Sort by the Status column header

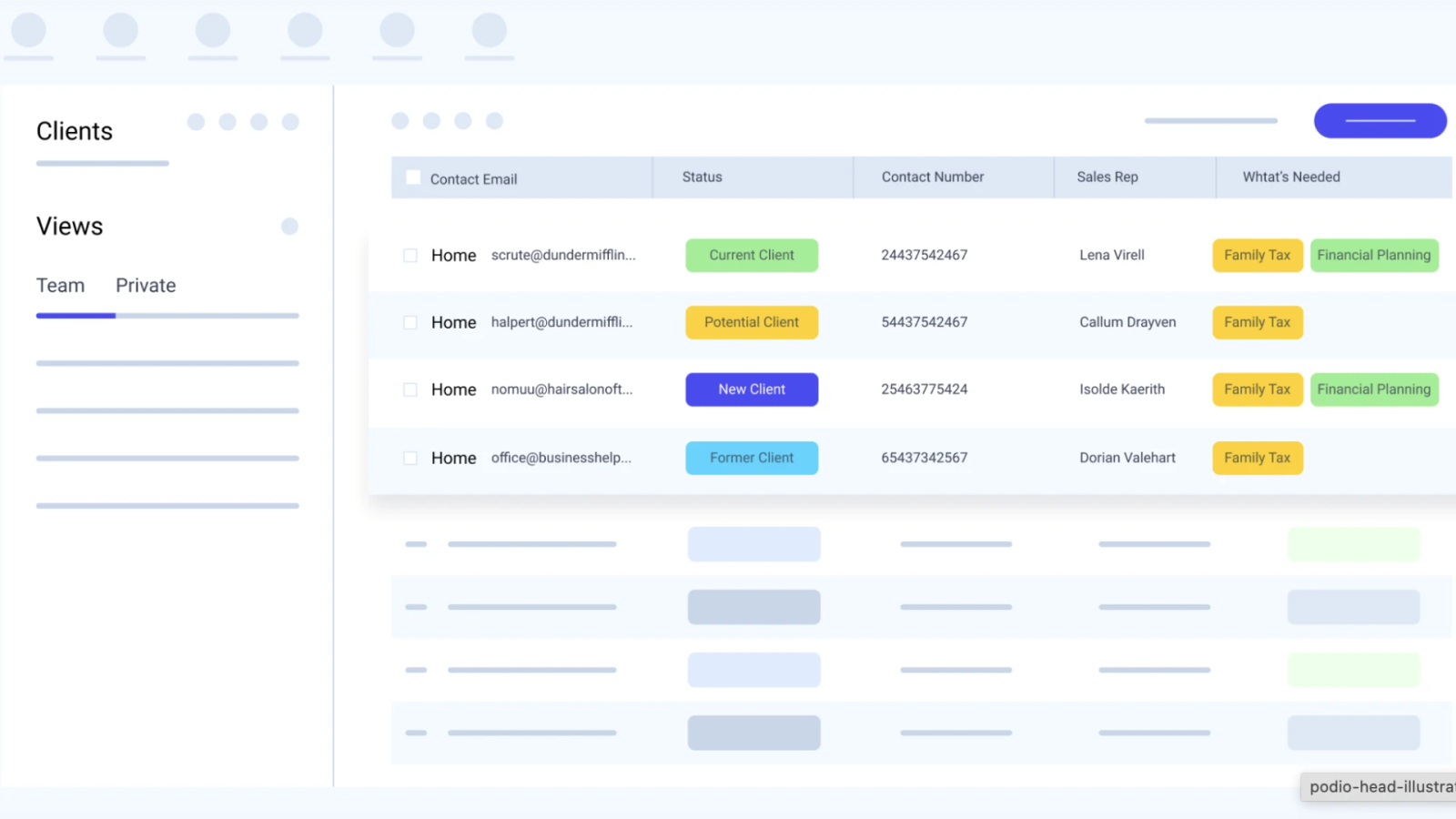coord(703,177)
